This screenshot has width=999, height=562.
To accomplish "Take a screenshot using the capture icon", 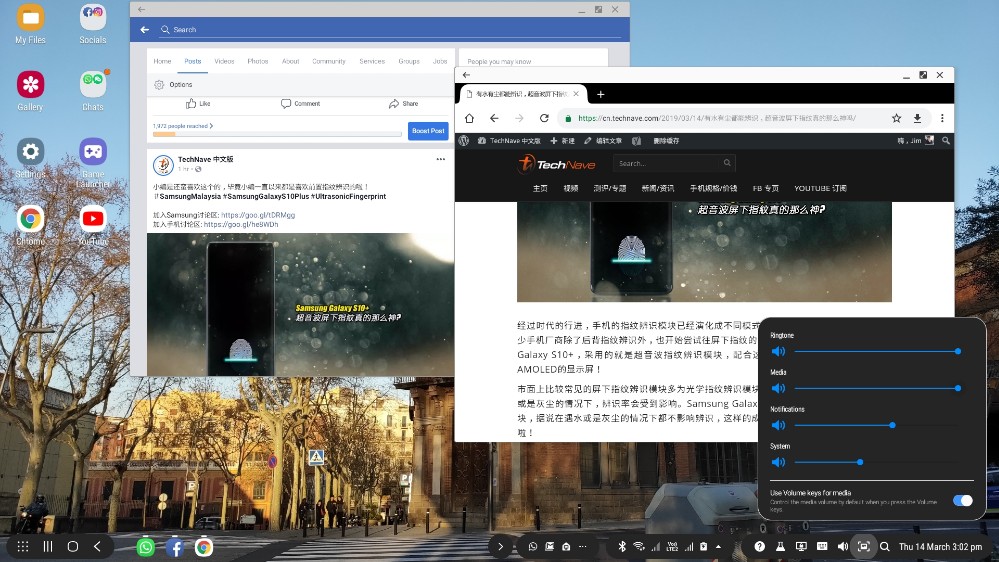I will 863,547.
